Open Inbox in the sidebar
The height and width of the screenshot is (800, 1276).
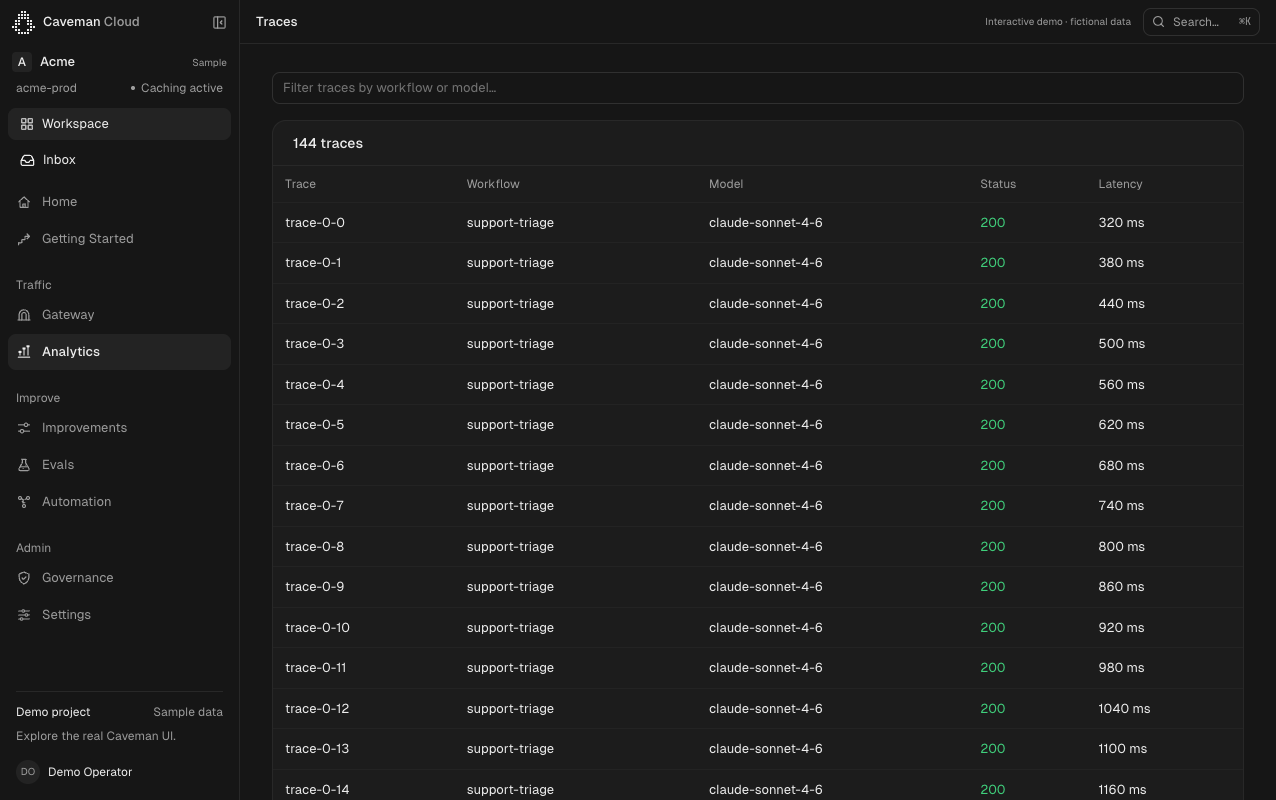point(119,160)
